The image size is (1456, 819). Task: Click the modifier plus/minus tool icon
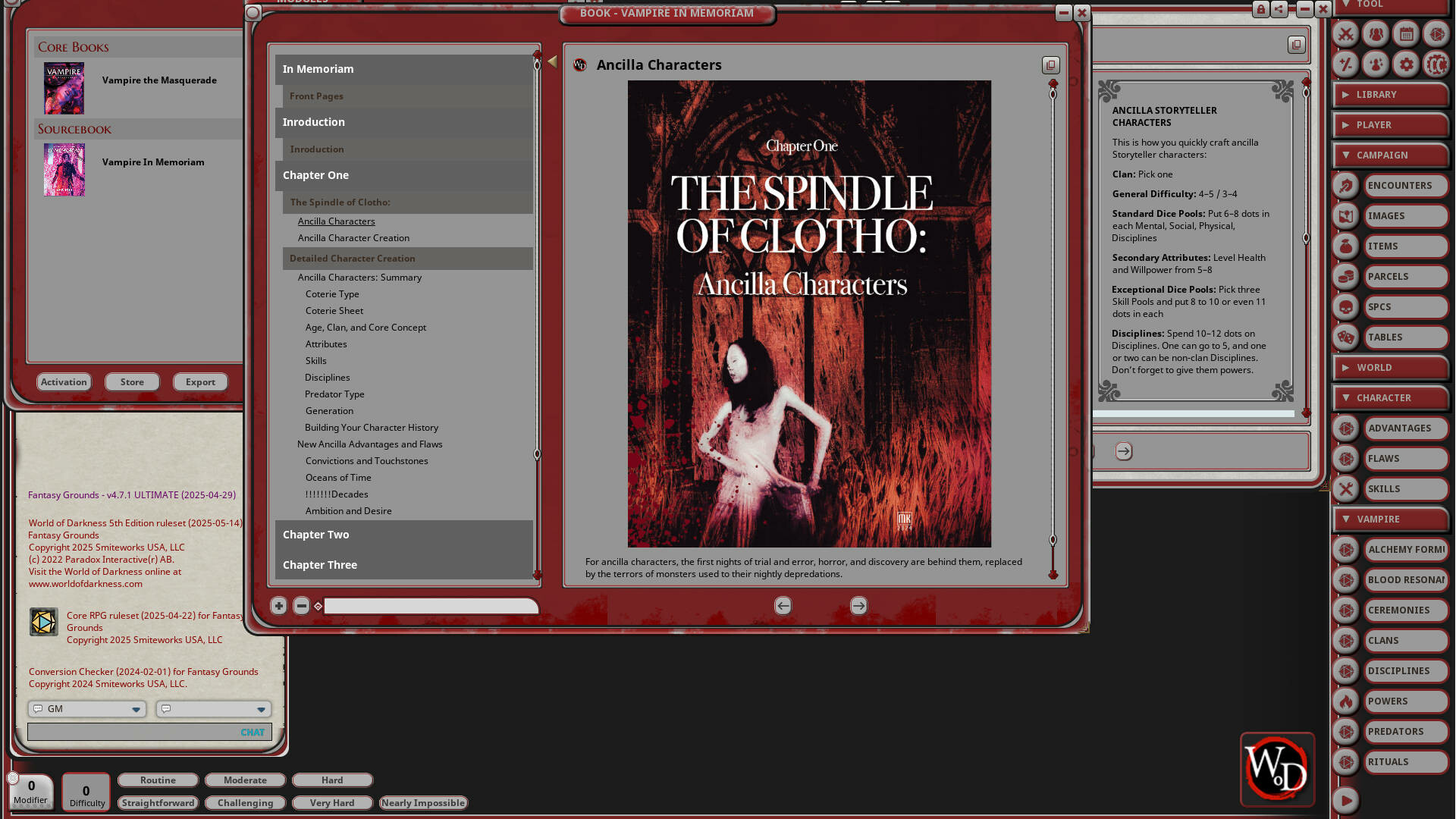(1345, 64)
